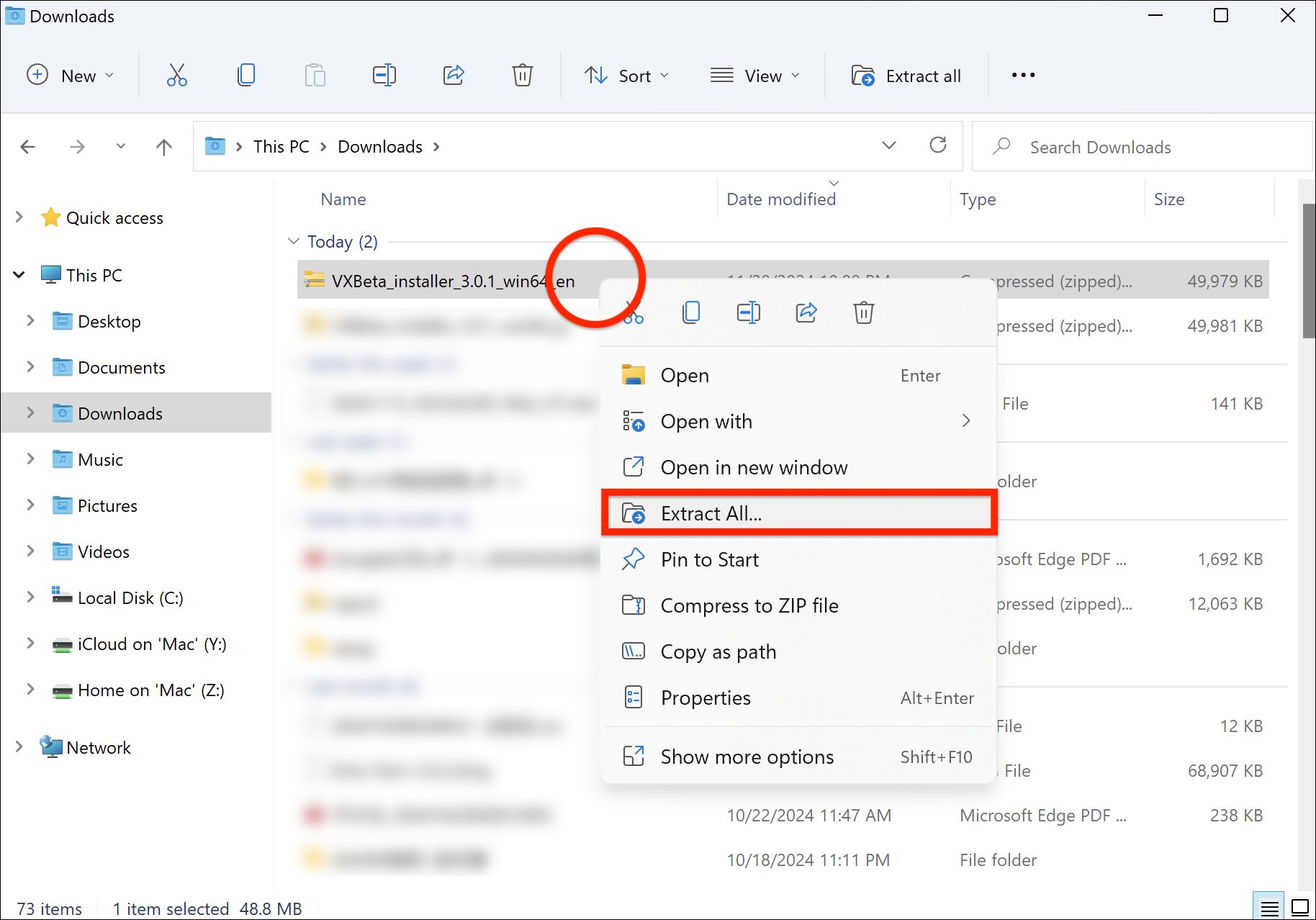The image size is (1316, 920).
Task: Click the Extract all toolbar button
Action: click(906, 76)
